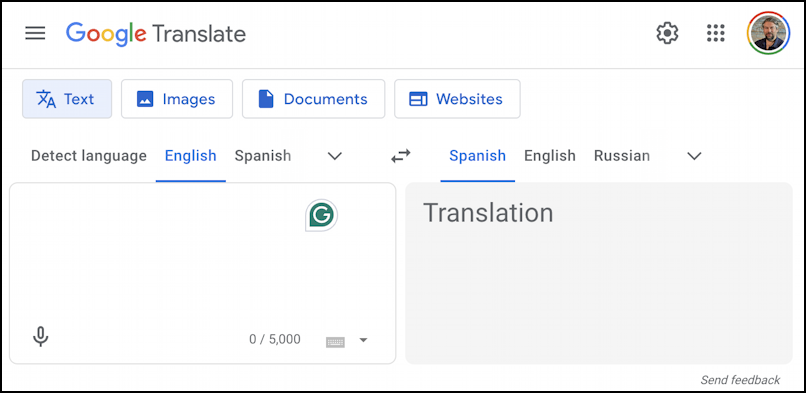Open the Google account profile picture
The image size is (806, 393).
(768, 33)
